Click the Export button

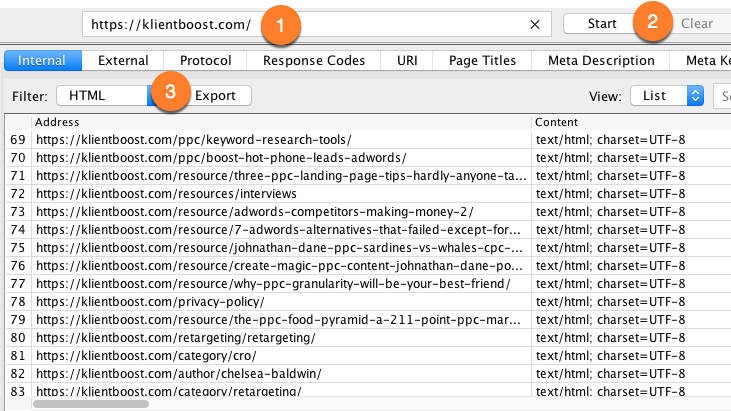215,96
